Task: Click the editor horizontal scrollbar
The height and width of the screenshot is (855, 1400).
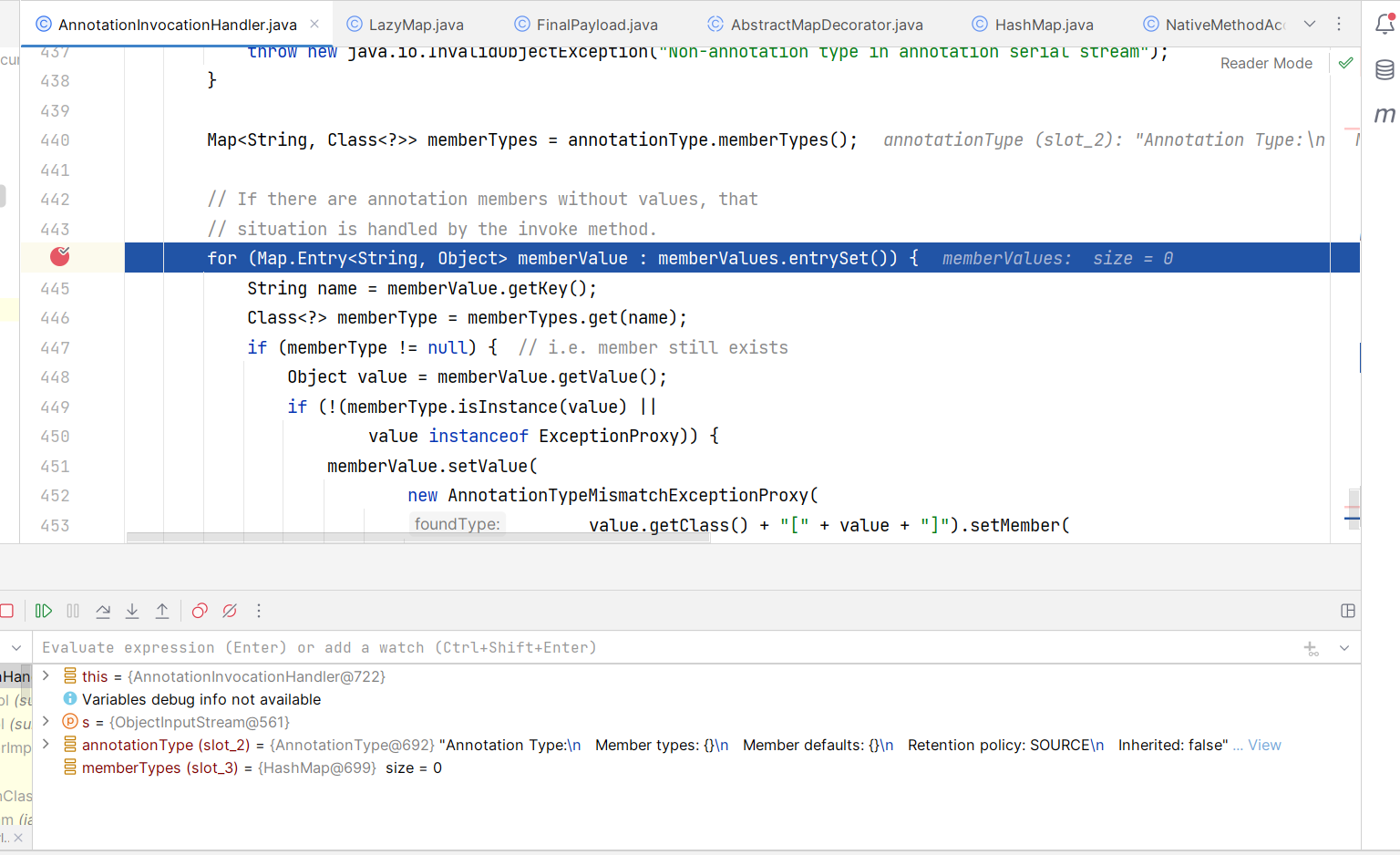Action: tap(417, 538)
